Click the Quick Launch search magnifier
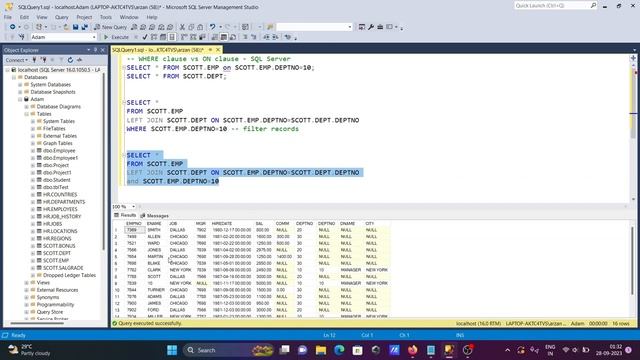The height and width of the screenshot is (360, 640). click(x=593, y=5)
